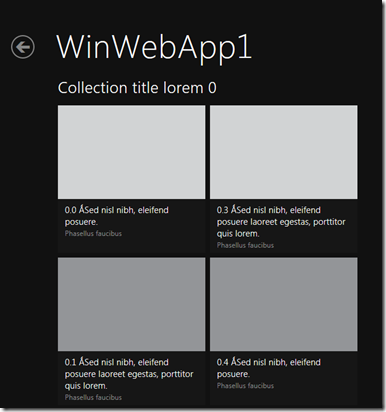Click 'posuere.' text line in item 0.4

click(233, 374)
